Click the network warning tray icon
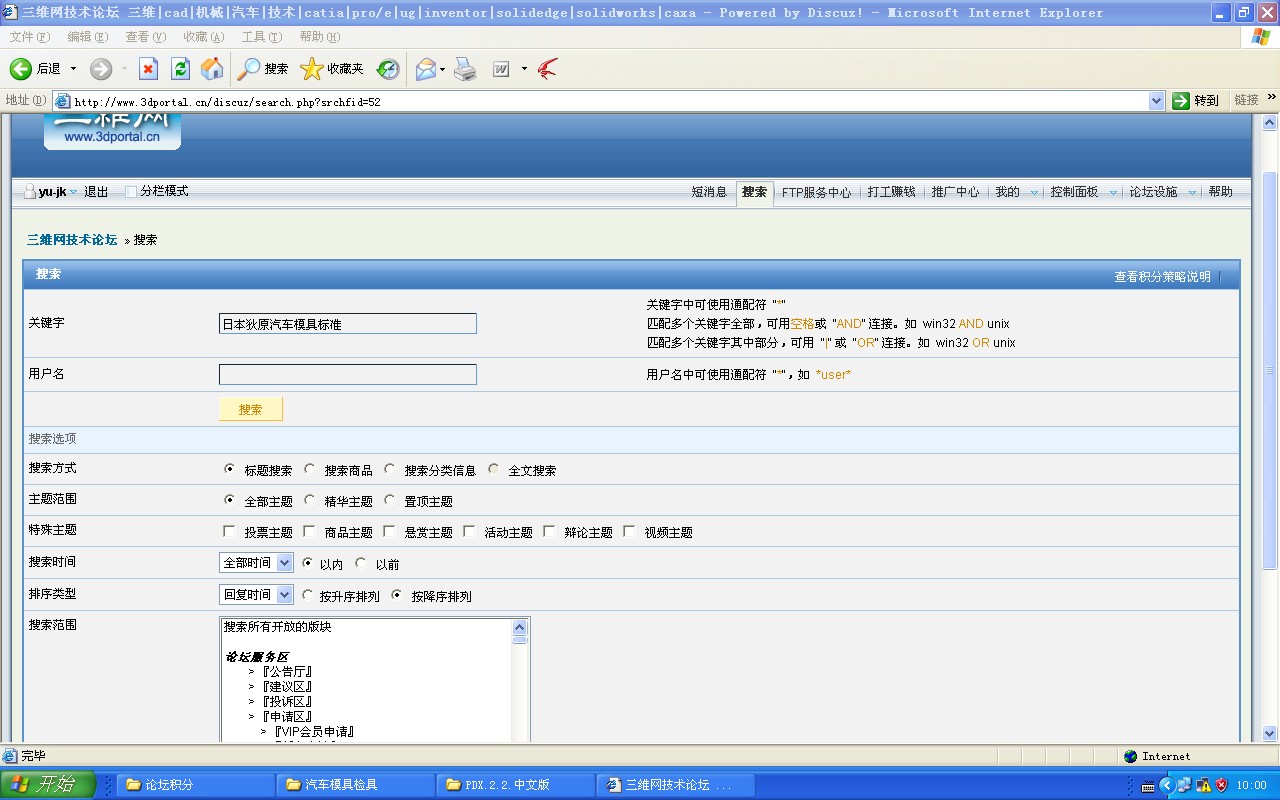Viewport: 1280px width, 800px height. tap(1203, 785)
